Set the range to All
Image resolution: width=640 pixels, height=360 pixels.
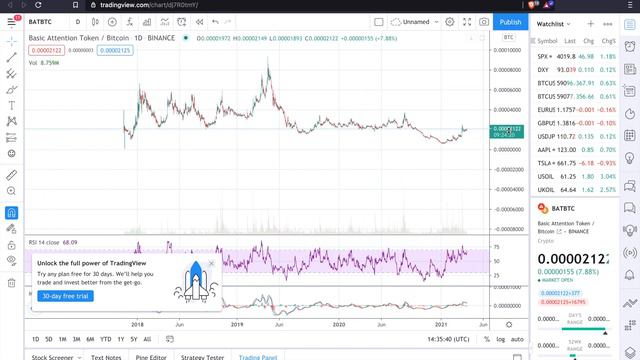click(x=147, y=339)
